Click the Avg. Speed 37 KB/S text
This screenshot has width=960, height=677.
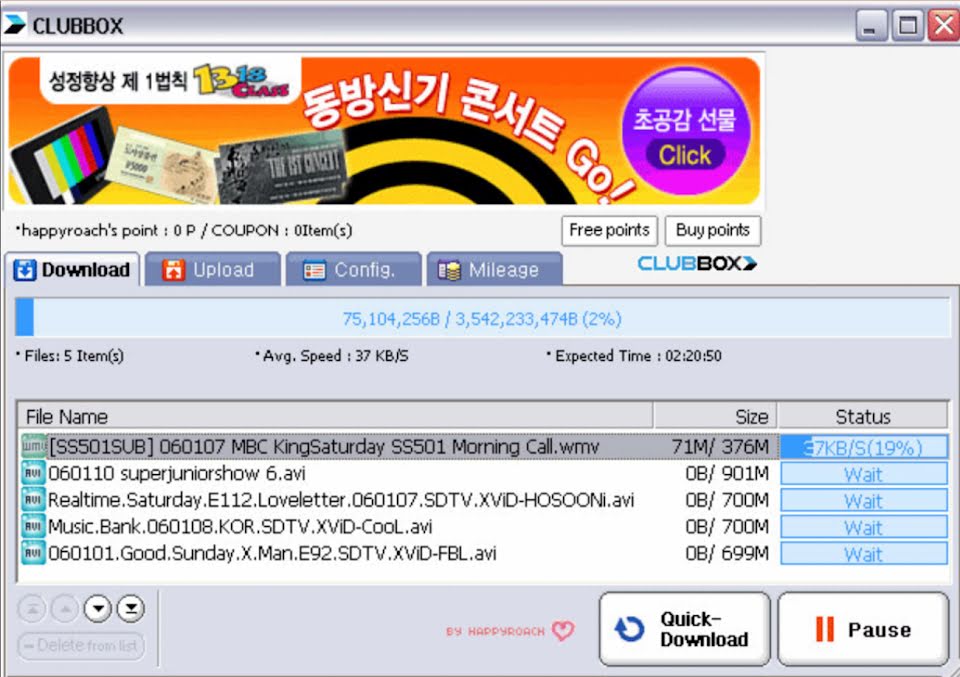coord(331,356)
